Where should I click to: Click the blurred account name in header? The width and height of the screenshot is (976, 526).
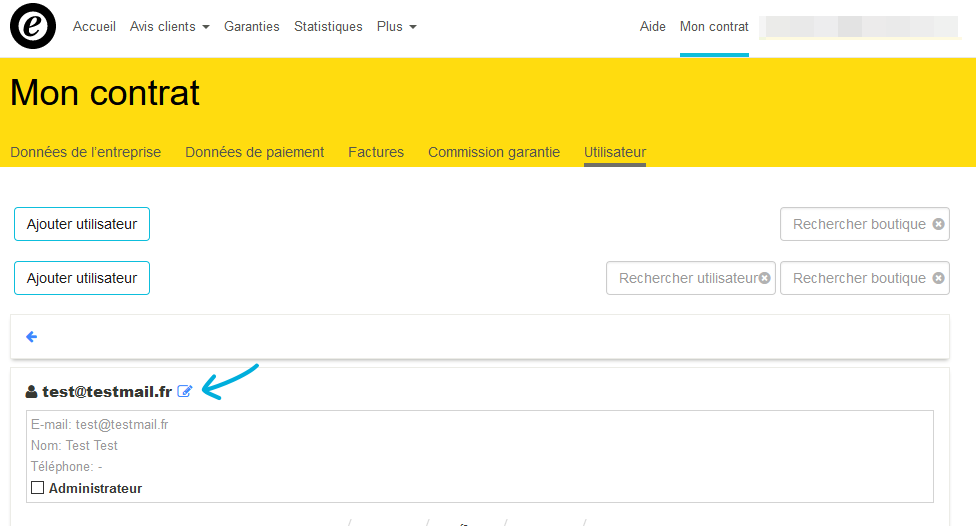(x=861, y=27)
